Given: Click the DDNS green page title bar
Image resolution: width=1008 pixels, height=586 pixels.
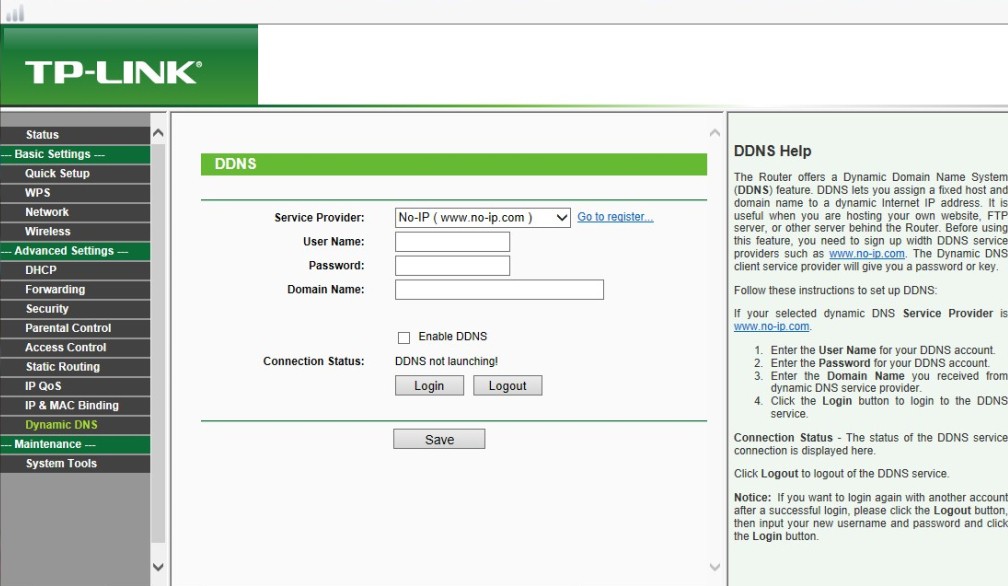Looking at the screenshot, I should click(x=454, y=164).
